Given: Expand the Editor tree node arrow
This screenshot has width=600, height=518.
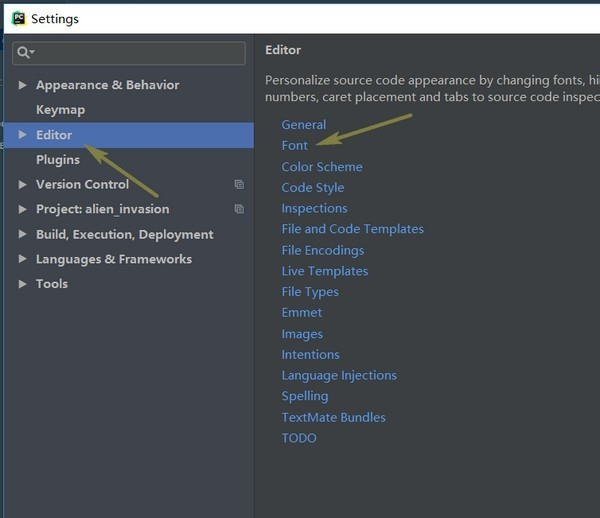Looking at the screenshot, I should (x=23, y=135).
